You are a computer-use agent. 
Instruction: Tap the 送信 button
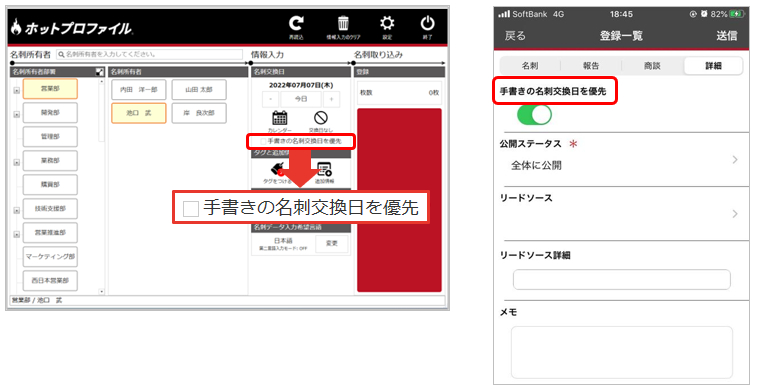(x=727, y=36)
